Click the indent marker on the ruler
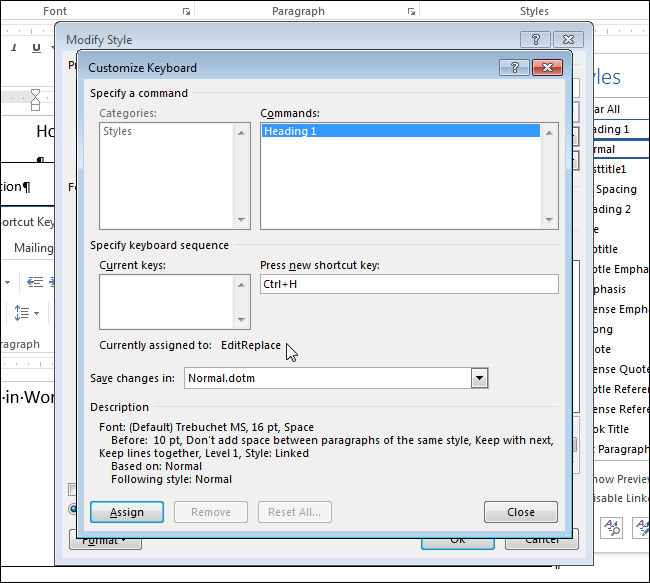Viewport: 650px width, 583px height. point(36,100)
